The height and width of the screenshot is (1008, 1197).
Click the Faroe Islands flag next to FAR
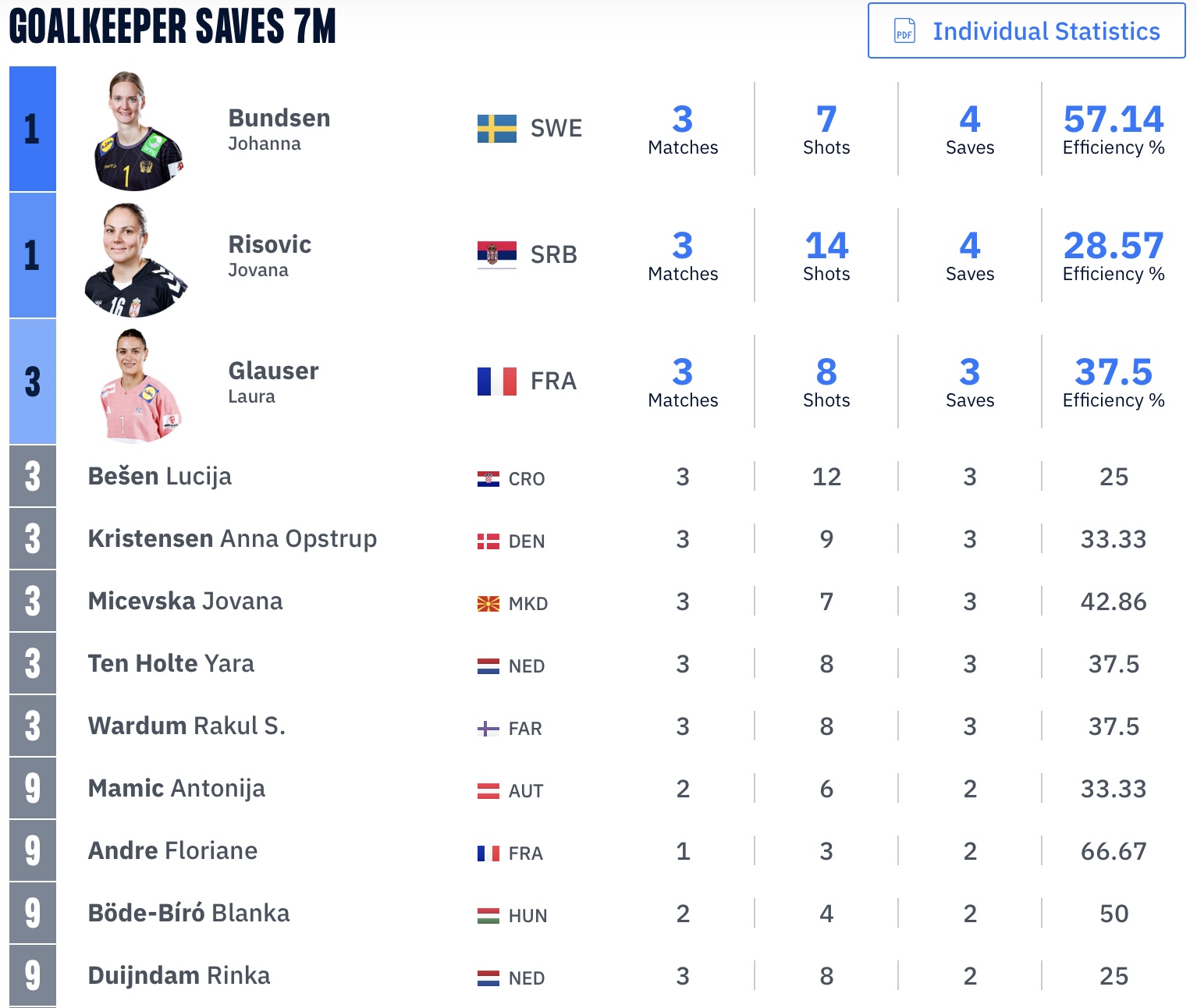click(x=488, y=729)
